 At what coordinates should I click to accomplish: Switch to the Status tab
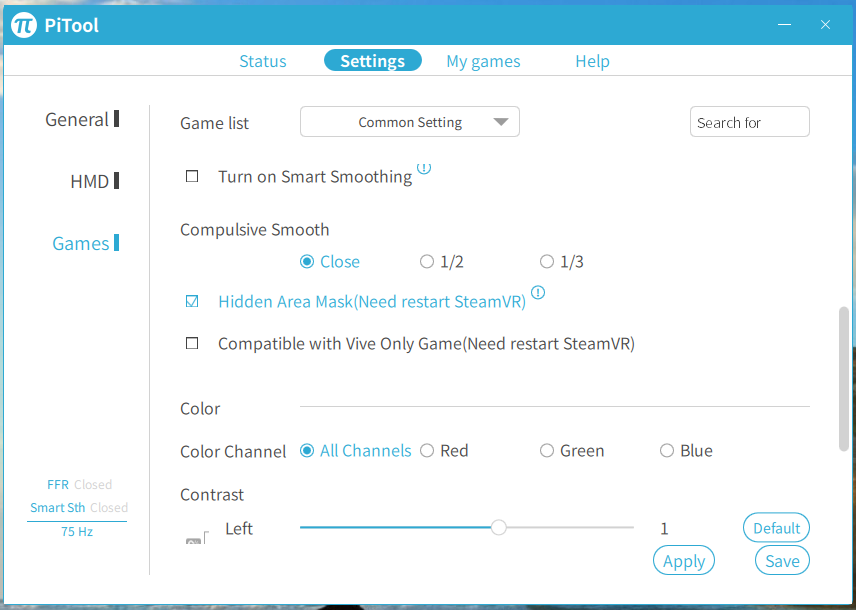pyautogui.click(x=263, y=61)
